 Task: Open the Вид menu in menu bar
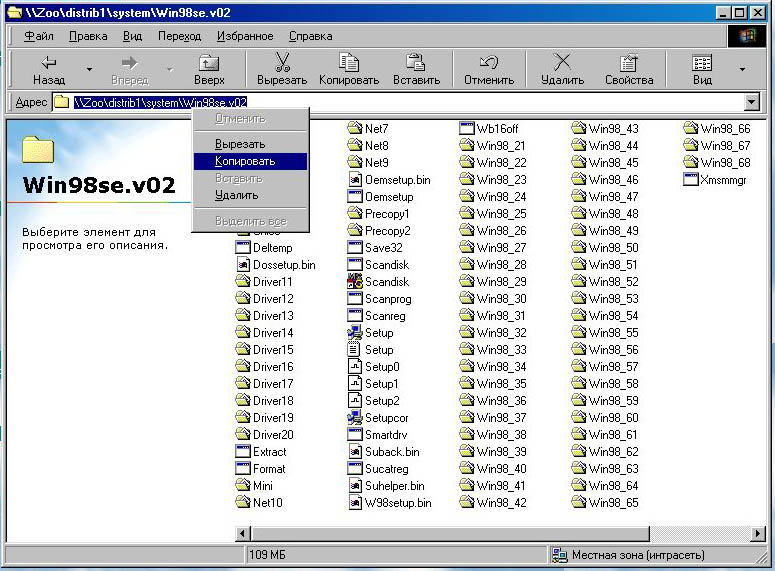point(132,36)
